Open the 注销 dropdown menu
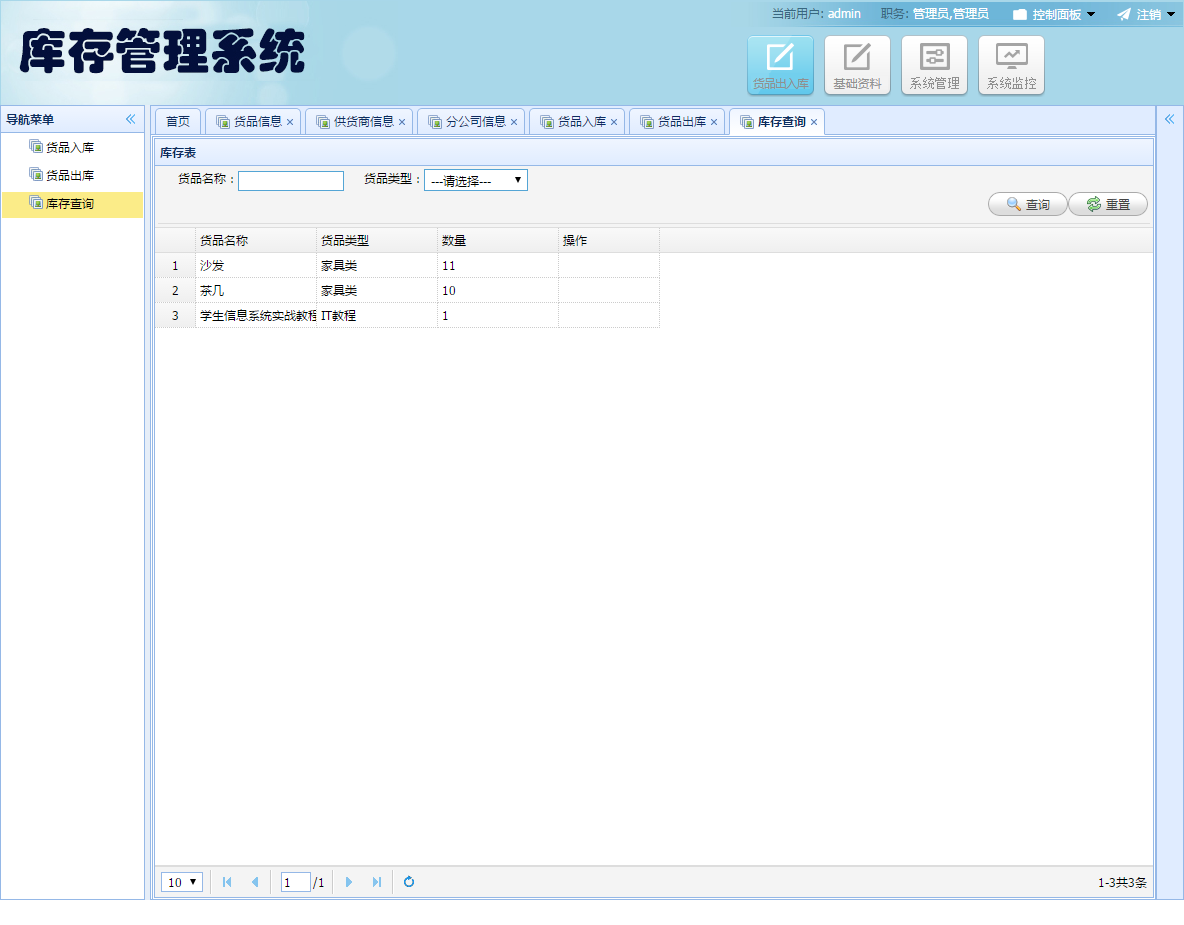The width and height of the screenshot is (1184, 925). (1146, 14)
